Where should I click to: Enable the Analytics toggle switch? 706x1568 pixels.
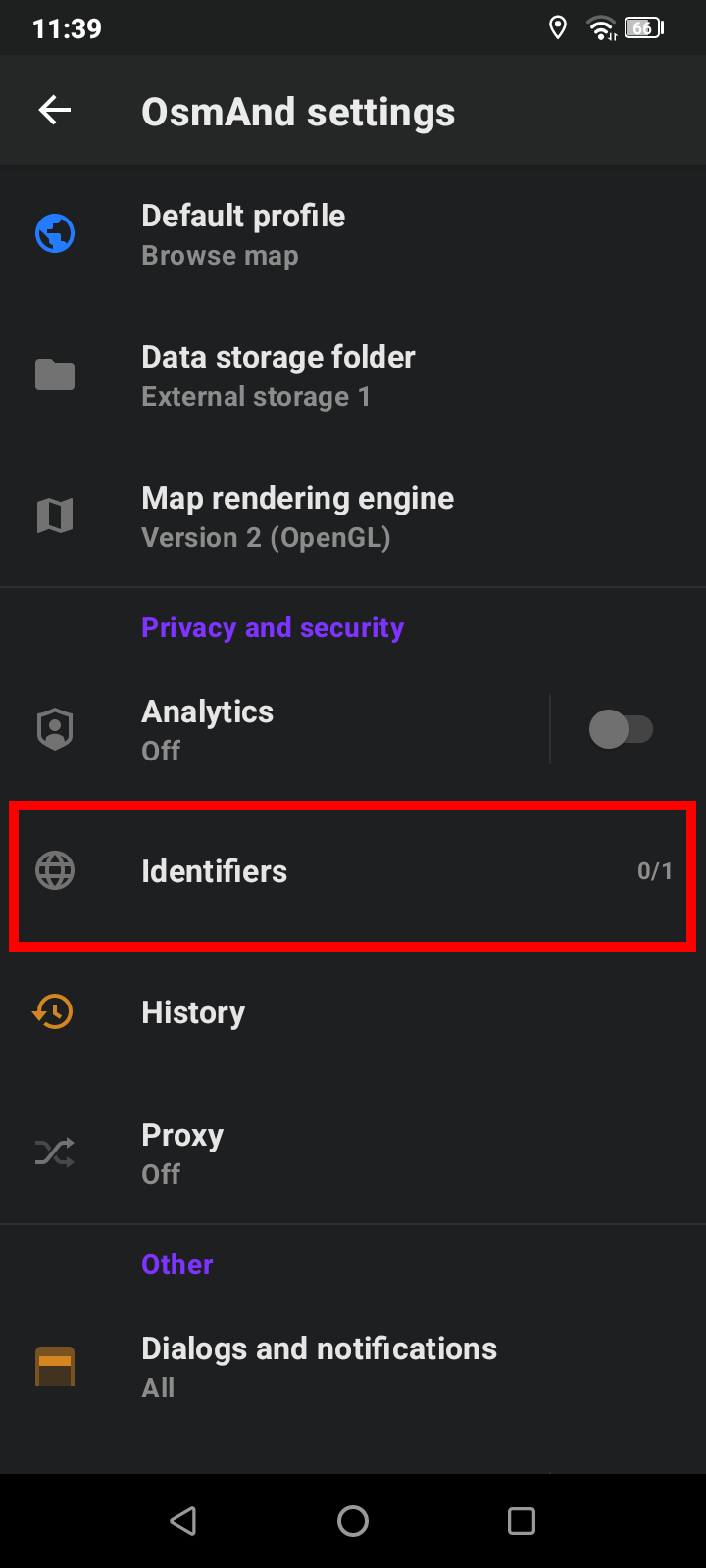[621, 729]
